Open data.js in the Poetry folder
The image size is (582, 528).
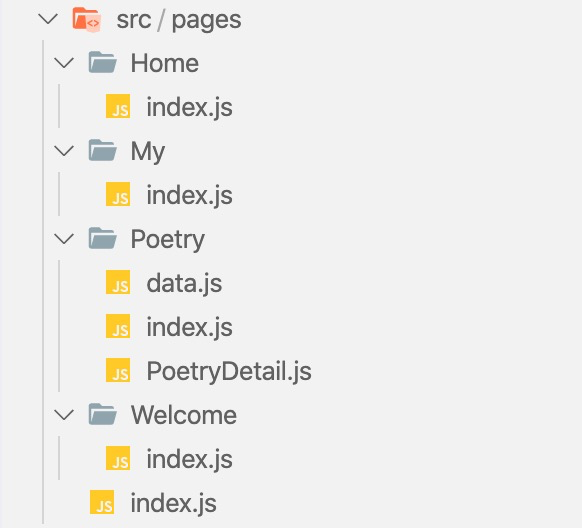(184, 283)
